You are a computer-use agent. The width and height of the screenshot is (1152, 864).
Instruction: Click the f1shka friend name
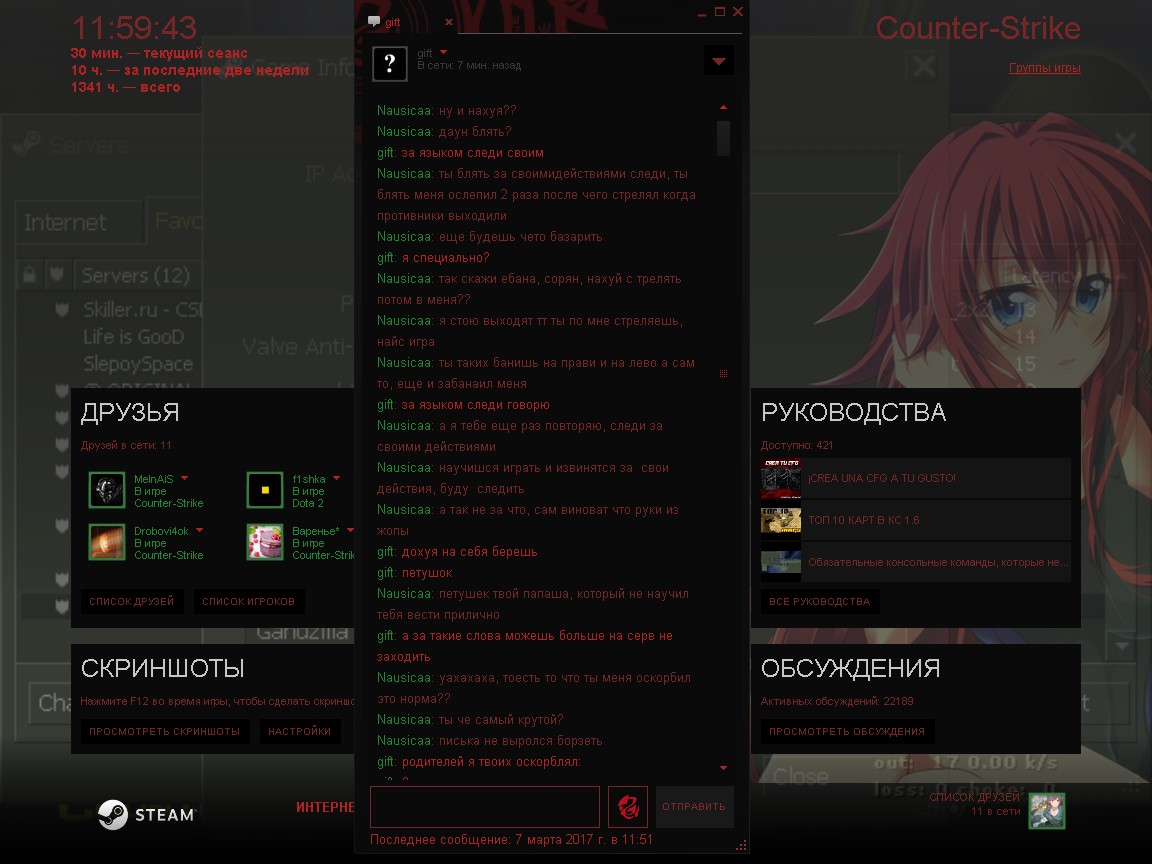click(x=309, y=479)
